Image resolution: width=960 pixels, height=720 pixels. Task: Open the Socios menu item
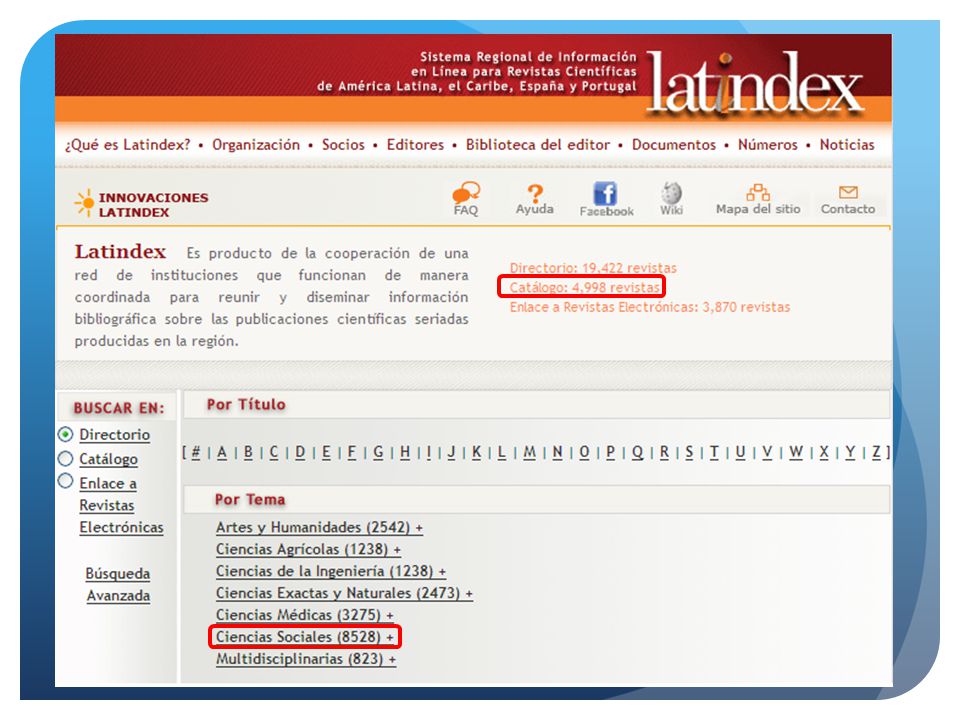pos(343,145)
